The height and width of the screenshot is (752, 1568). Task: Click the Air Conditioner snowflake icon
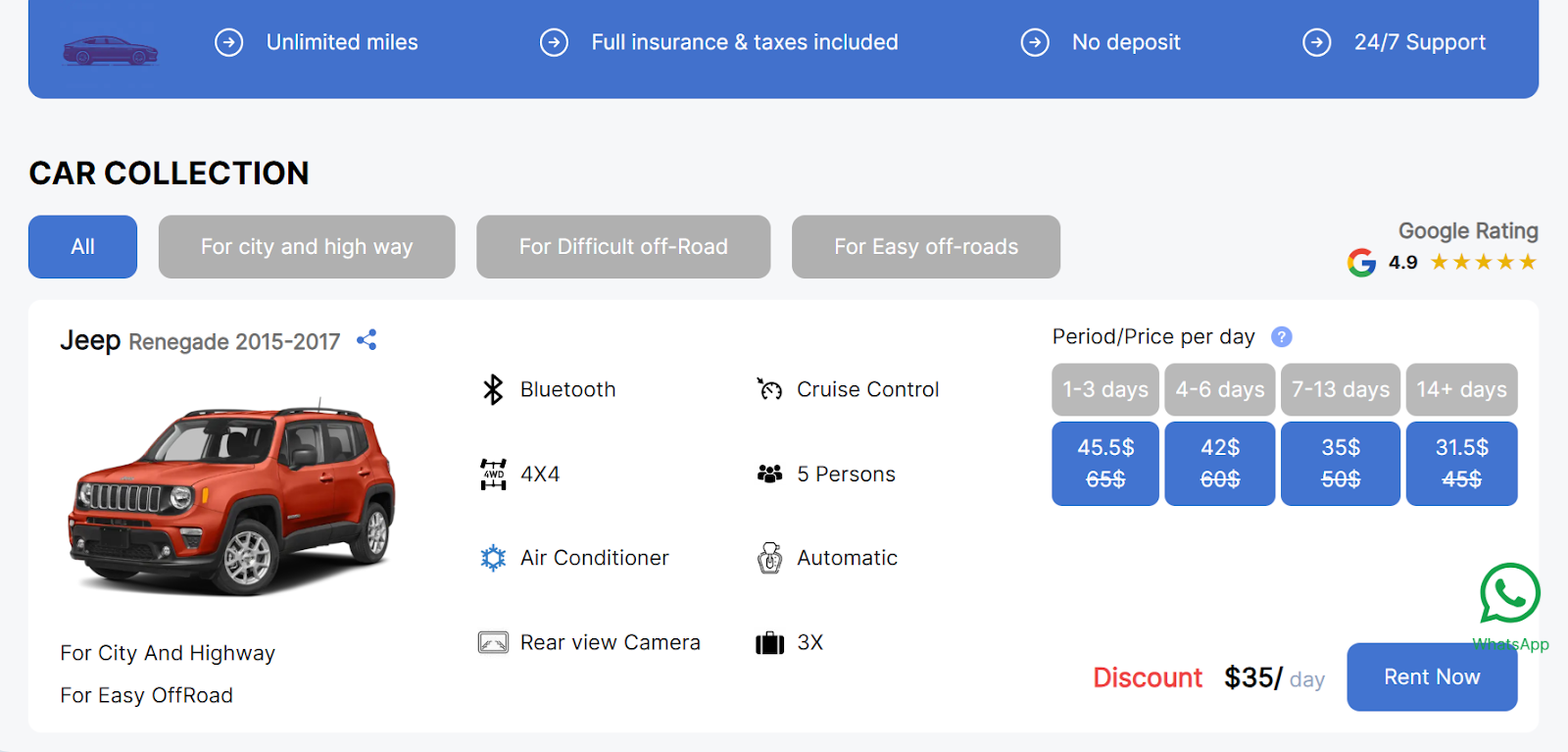(493, 558)
